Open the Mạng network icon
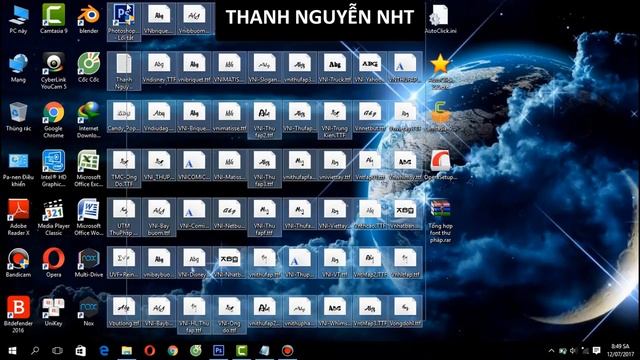 click(x=18, y=68)
